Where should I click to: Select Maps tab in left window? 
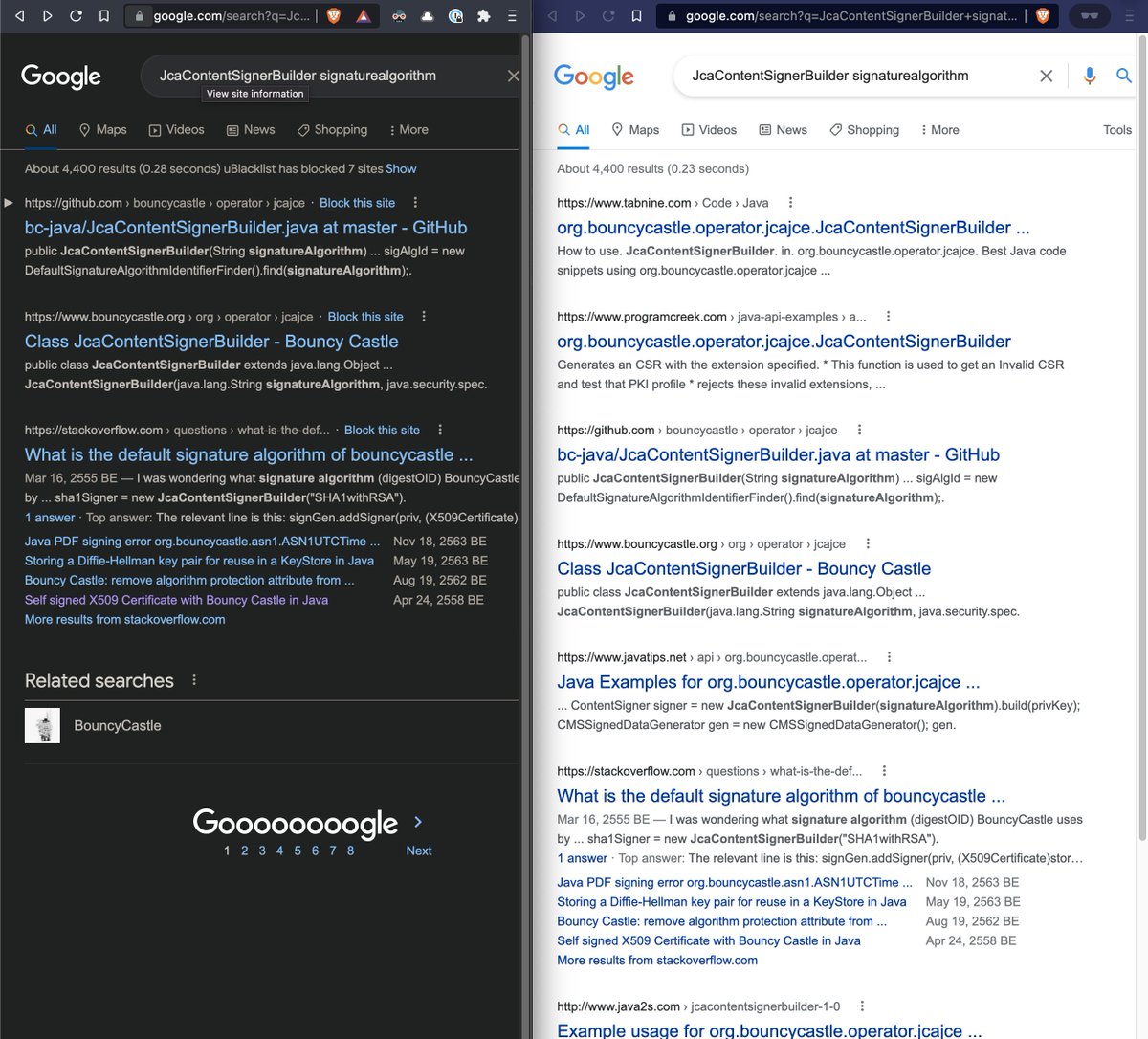coord(102,130)
